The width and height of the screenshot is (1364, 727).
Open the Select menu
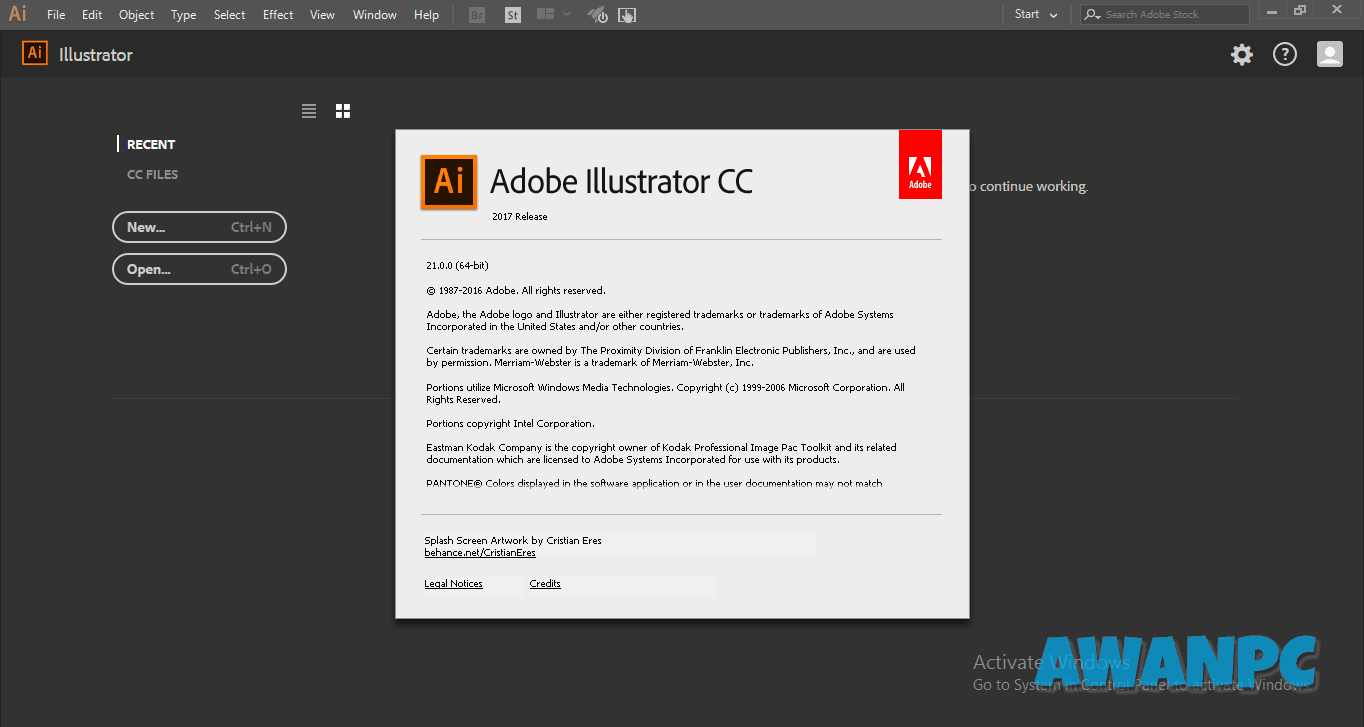point(229,15)
